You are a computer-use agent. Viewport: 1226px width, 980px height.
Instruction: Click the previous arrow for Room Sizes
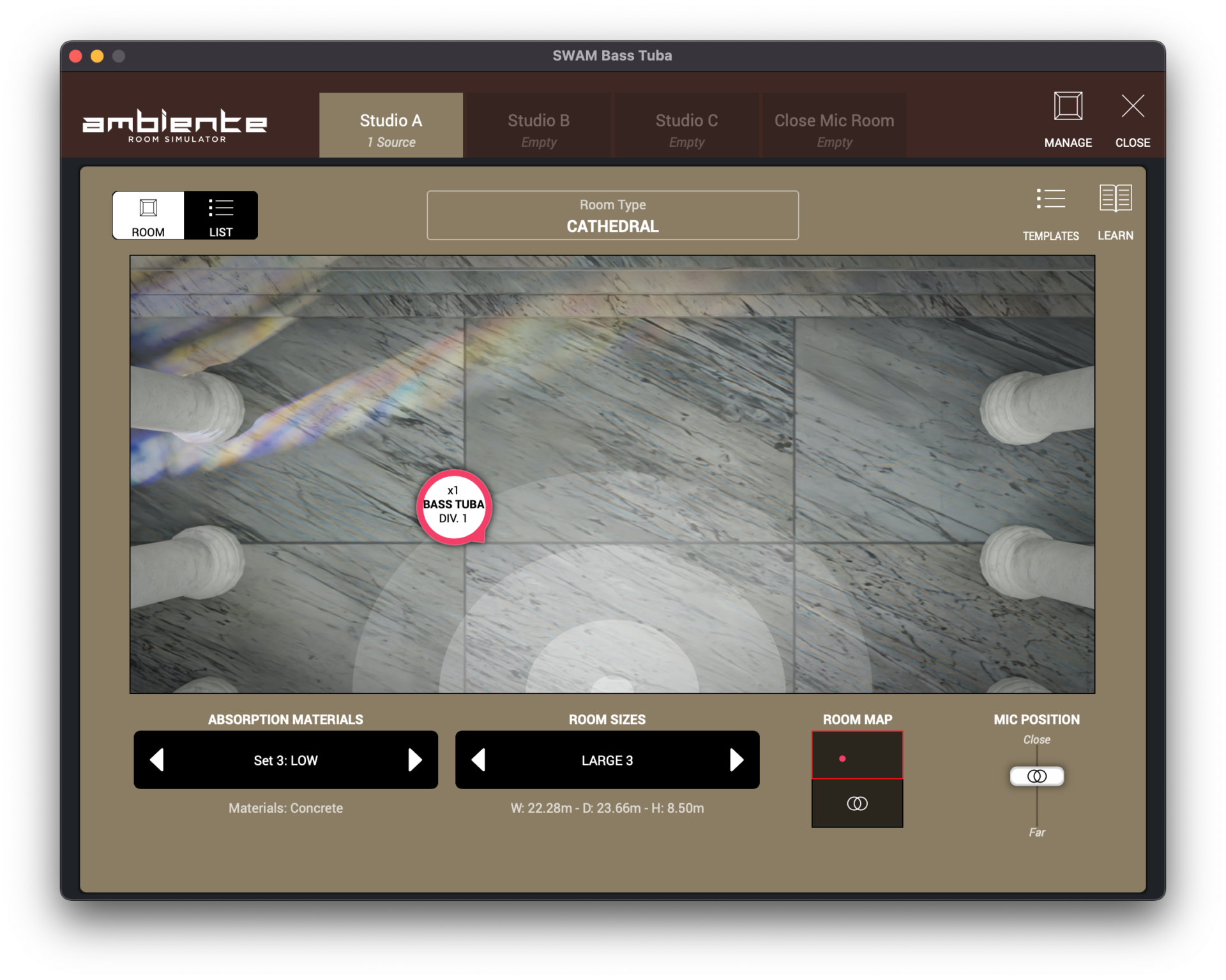point(478,760)
